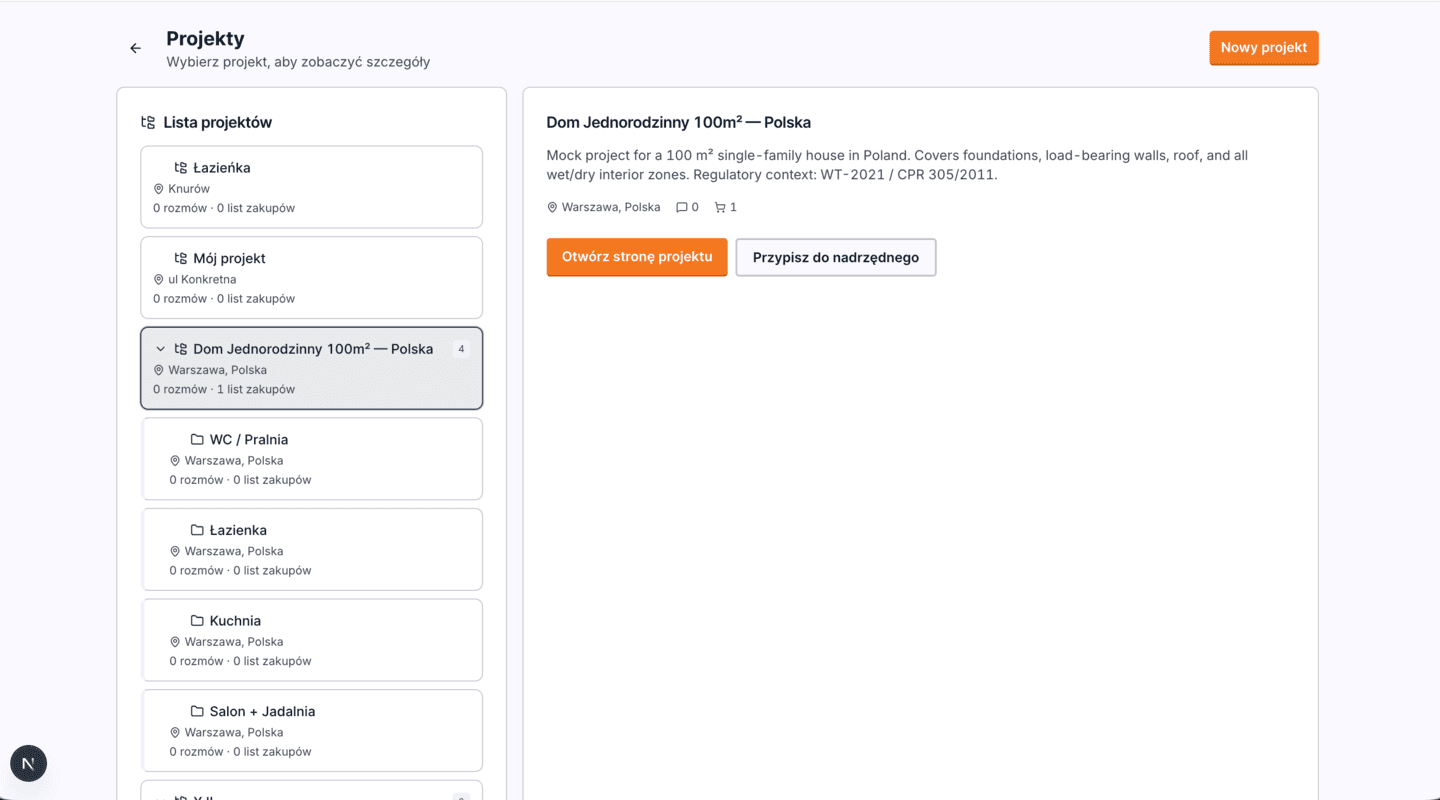Click '0 rozmów · 1 list zakupów' text
The width and height of the screenshot is (1440, 800).
coord(224,389)
